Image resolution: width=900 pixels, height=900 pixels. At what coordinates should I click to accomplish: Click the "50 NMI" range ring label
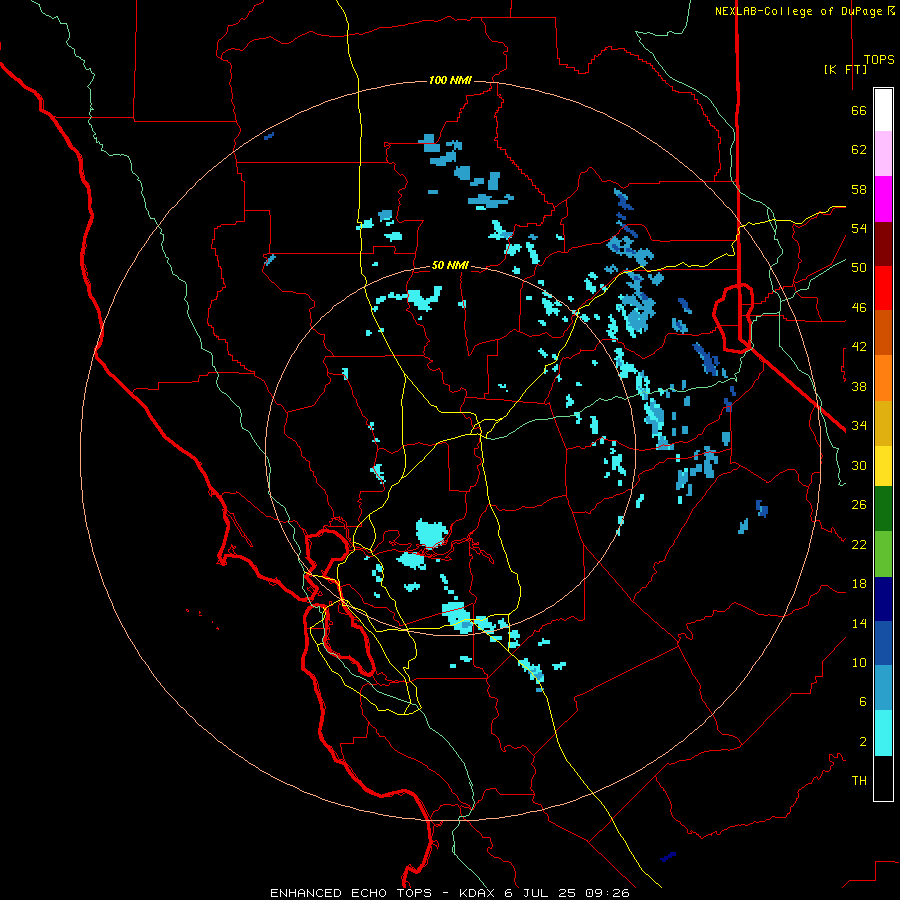450,265
